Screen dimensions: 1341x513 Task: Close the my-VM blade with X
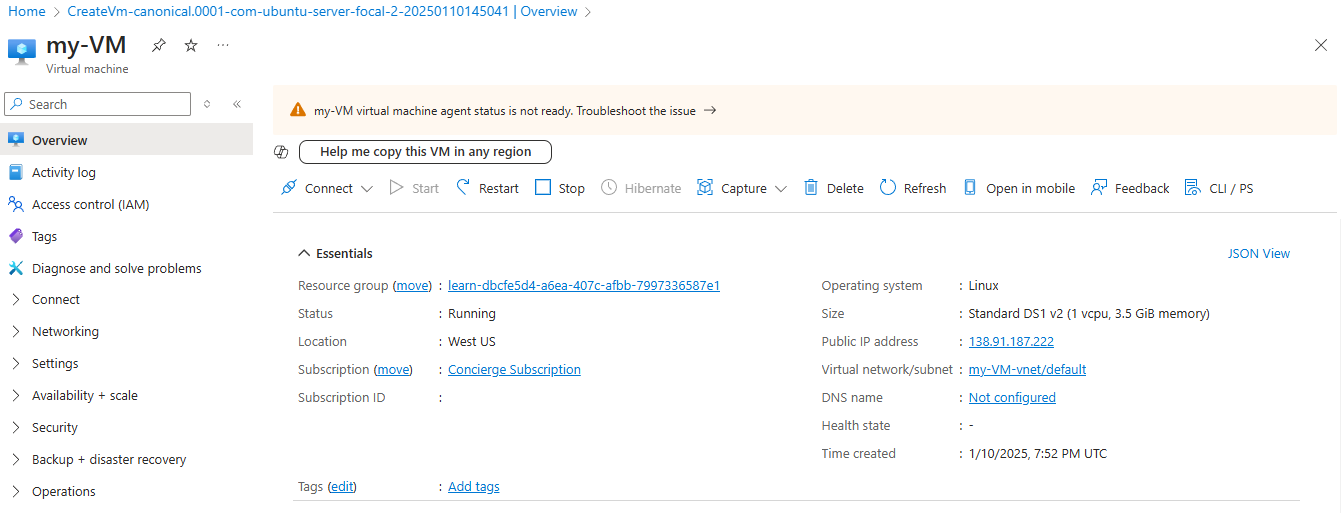click(1320, 45)
